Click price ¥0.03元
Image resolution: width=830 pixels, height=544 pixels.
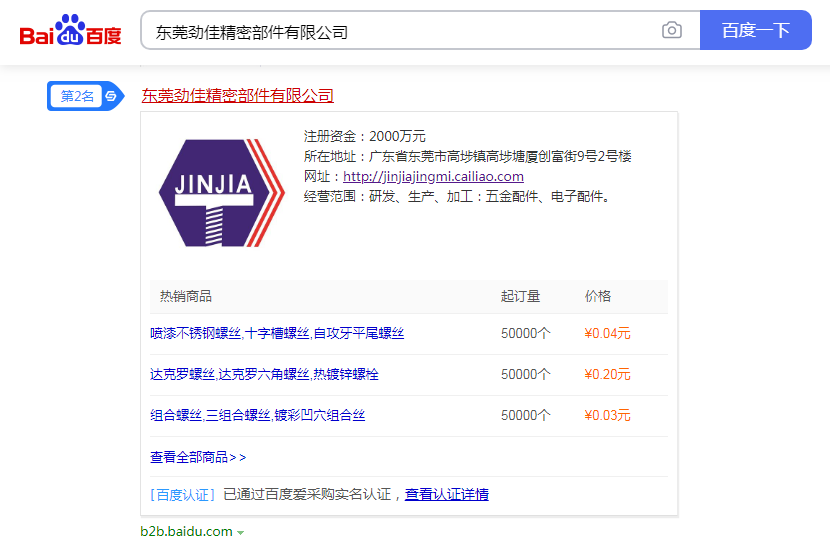click(607, 415)
